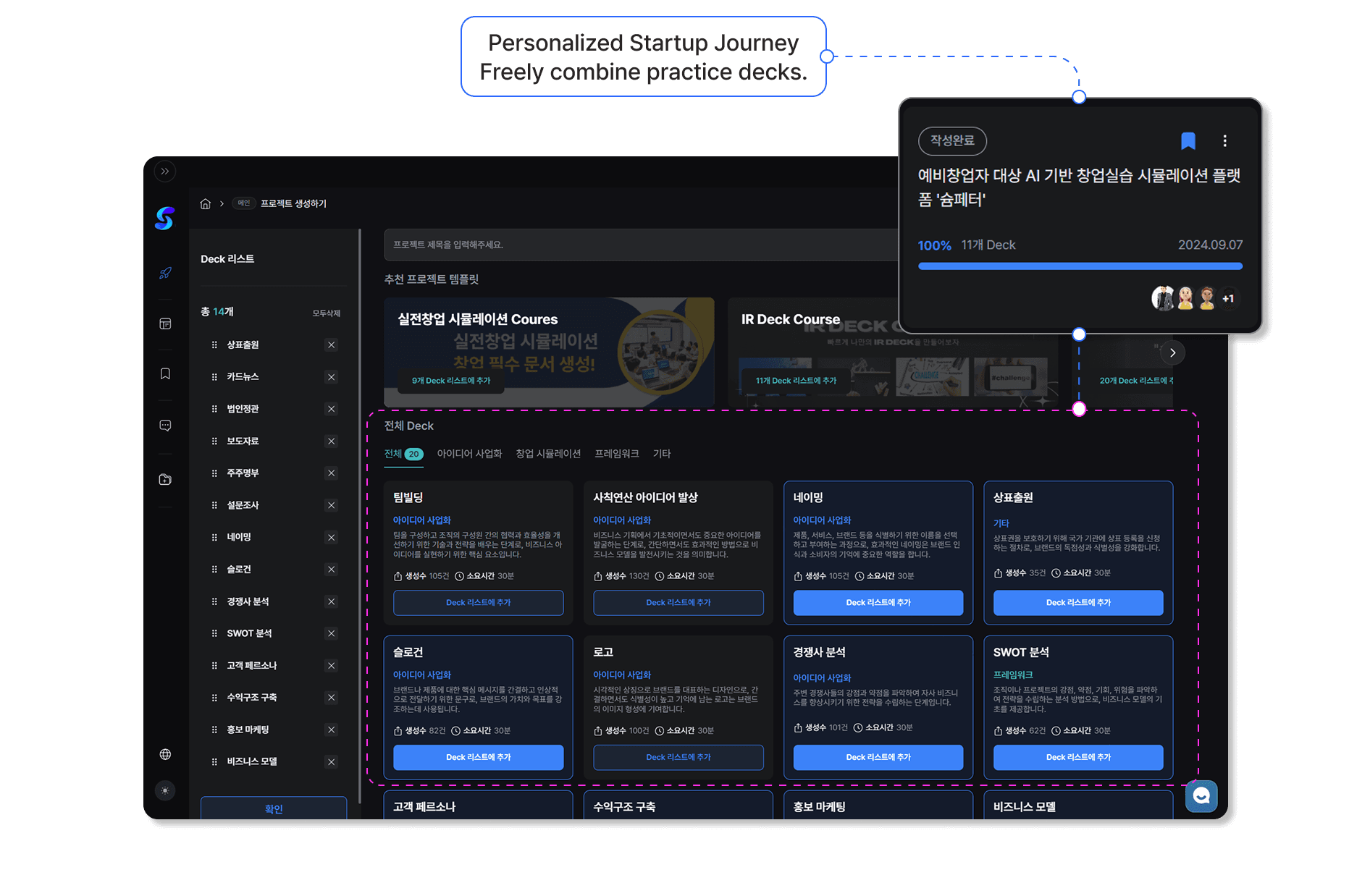1370x896 pixels.
Task: Open the rocket icon in sidebar
Action: coord(165,273)
